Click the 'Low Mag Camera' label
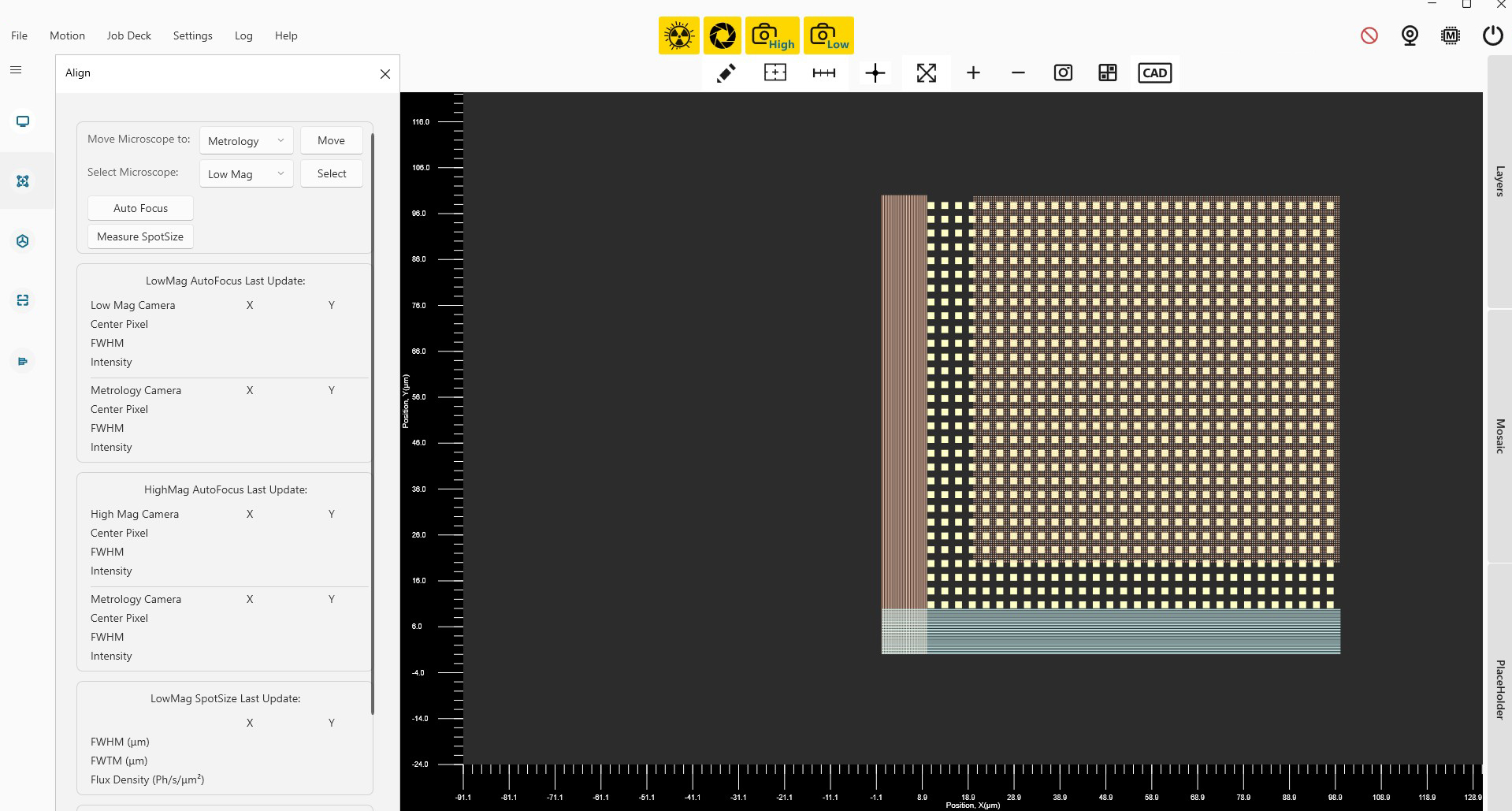 point(132,305)
